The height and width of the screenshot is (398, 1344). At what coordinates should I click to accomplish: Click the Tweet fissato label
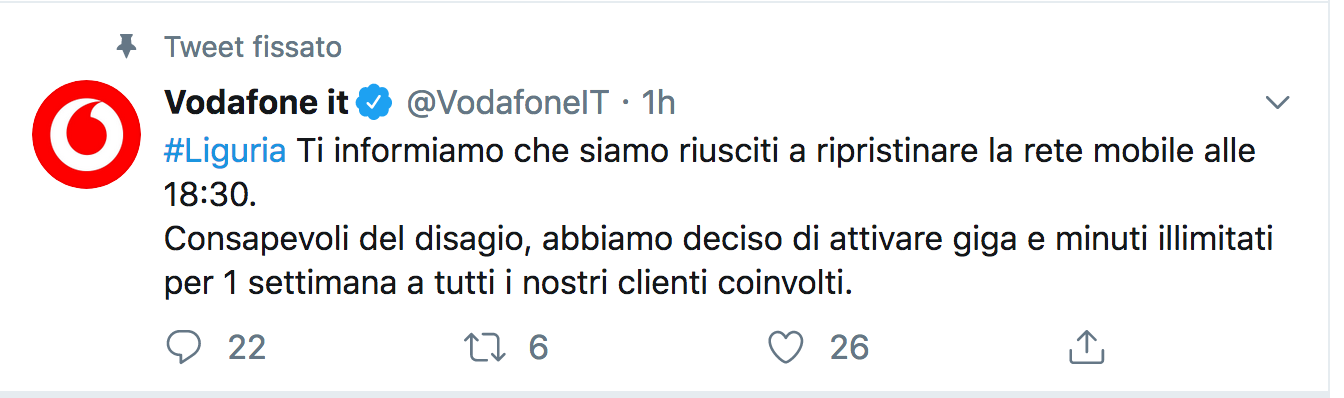click(253, 46)
